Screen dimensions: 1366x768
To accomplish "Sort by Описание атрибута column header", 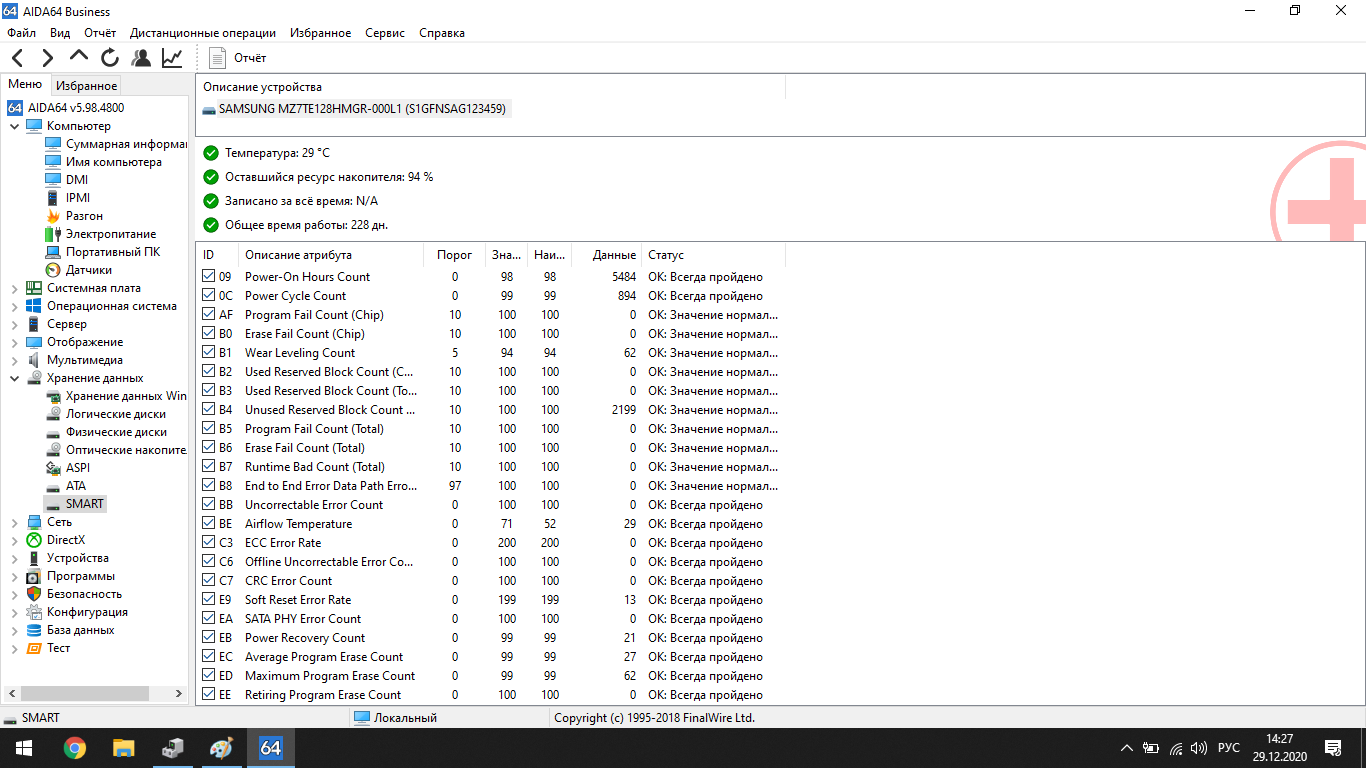I will (x=331, y=255).
